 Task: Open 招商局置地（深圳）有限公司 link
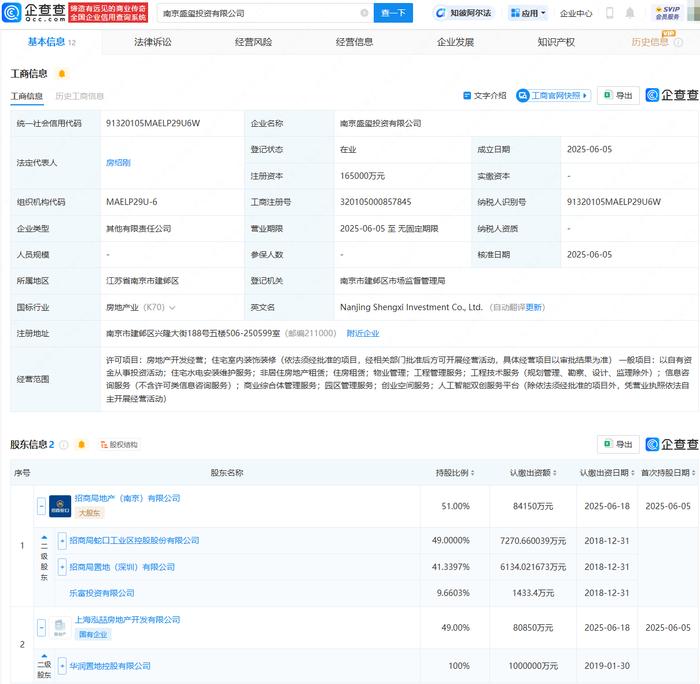click(x=122, y=567)
